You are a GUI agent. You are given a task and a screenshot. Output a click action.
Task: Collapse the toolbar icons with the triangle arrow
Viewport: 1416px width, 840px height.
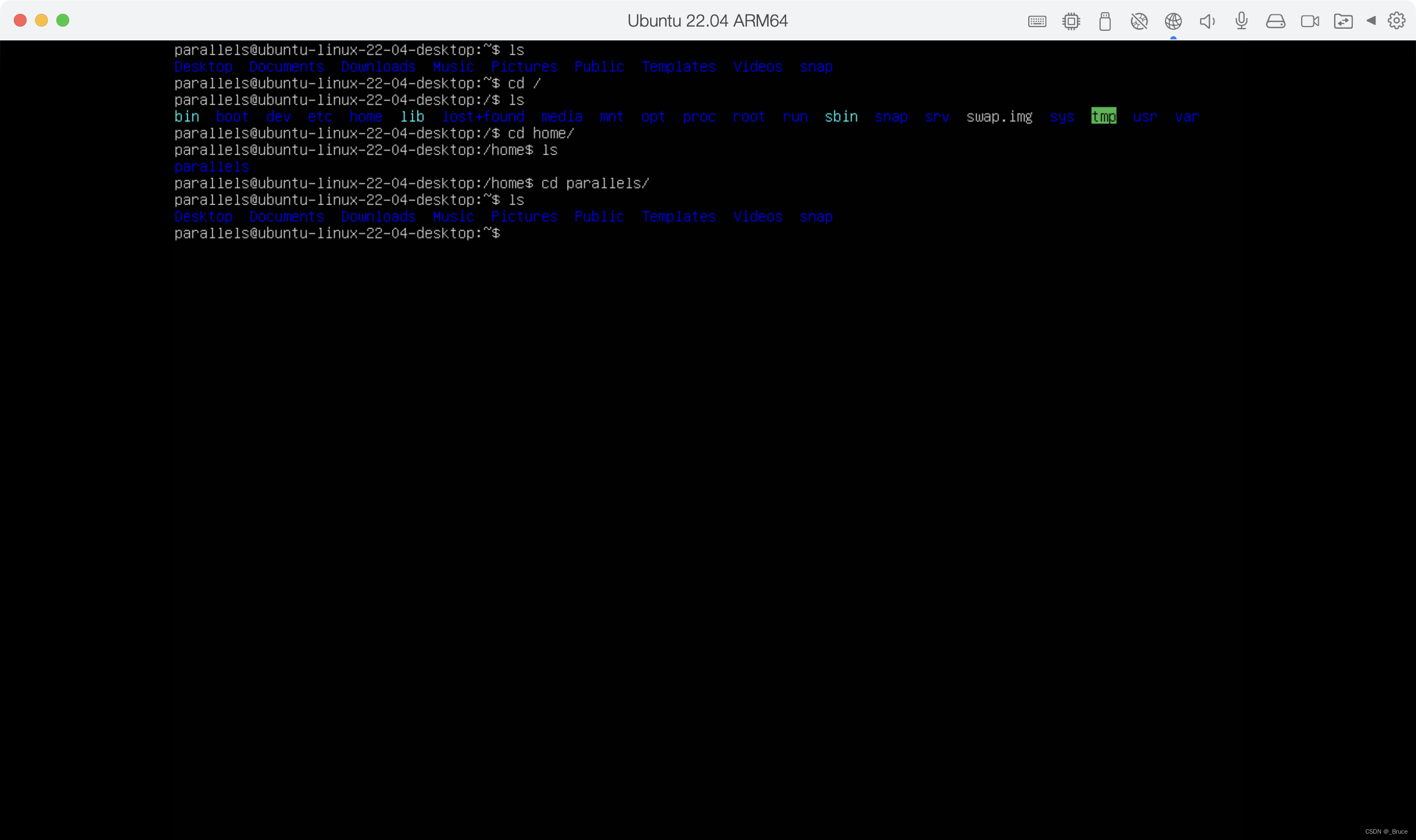click(x=1371, y=20)
